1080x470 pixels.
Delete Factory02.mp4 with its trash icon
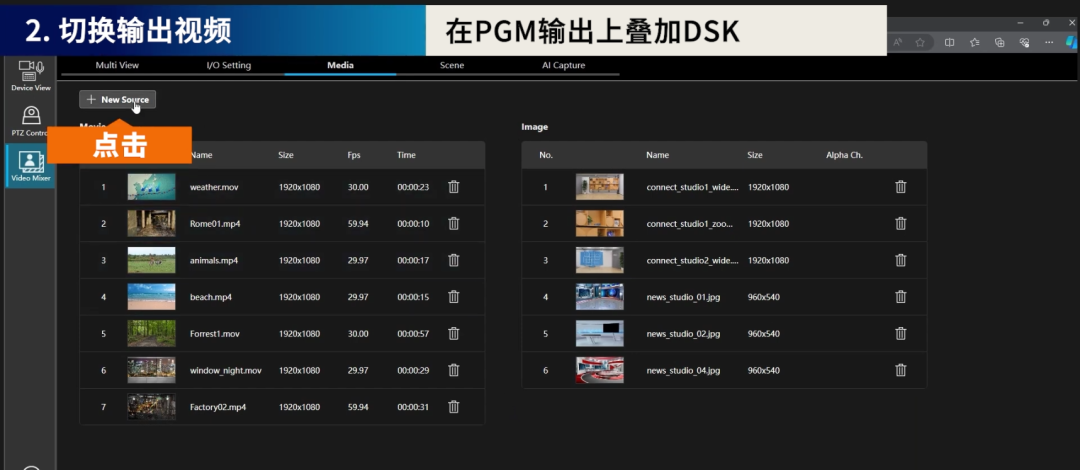[454, 407]
